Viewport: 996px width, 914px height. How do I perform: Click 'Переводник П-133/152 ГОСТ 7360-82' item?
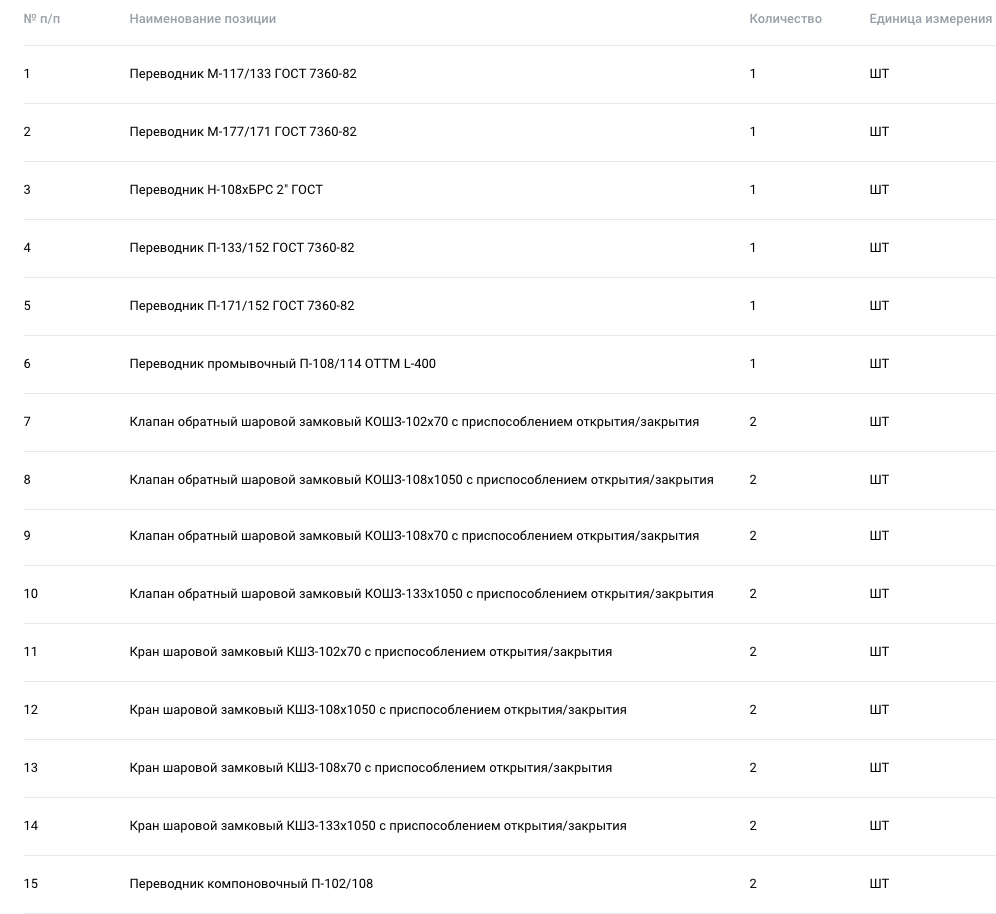click(242, 248)
